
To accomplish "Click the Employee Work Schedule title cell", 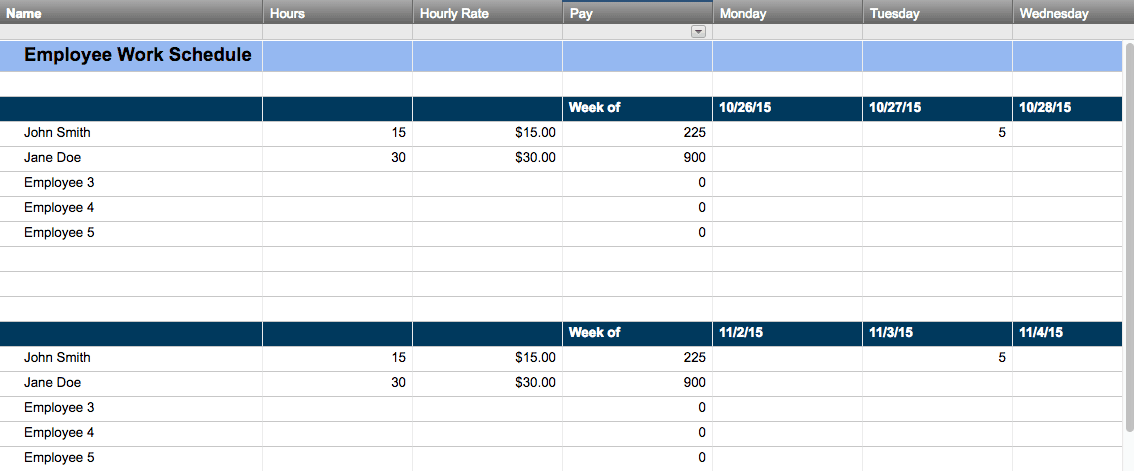I will (131, 56).
